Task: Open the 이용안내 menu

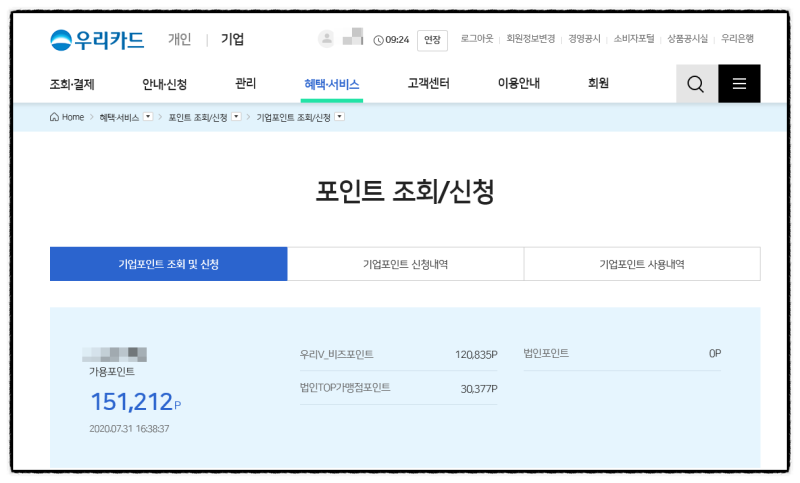Action: tap(519, 83)
